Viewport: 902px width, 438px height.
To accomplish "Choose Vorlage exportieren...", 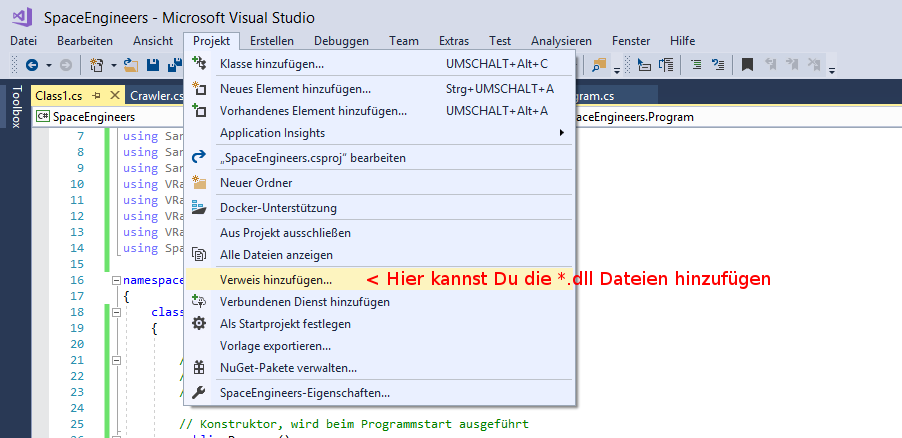I will click(380, 346).
